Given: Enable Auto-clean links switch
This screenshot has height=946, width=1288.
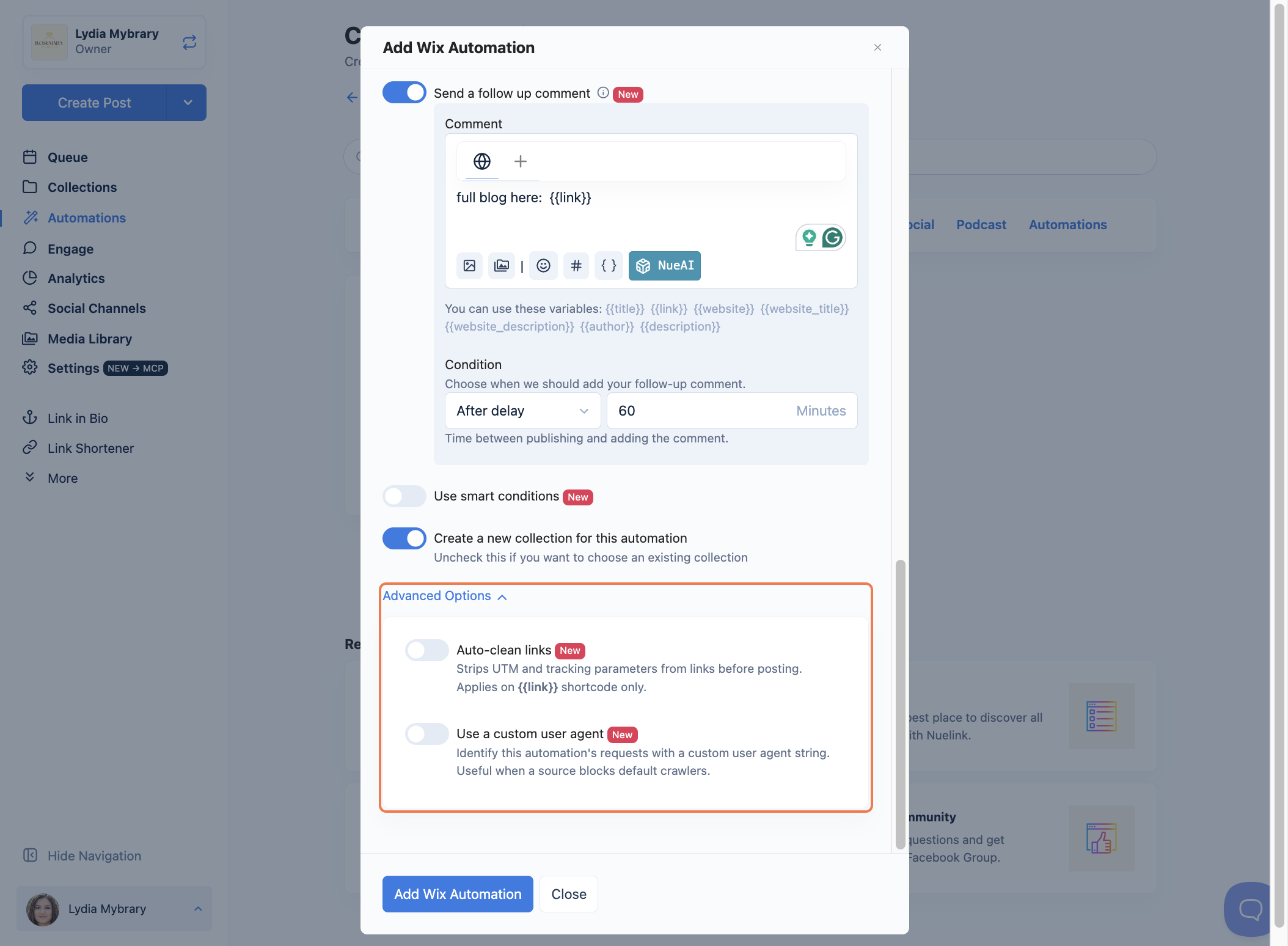Looking at the screenshot, I should click(426, 650).
